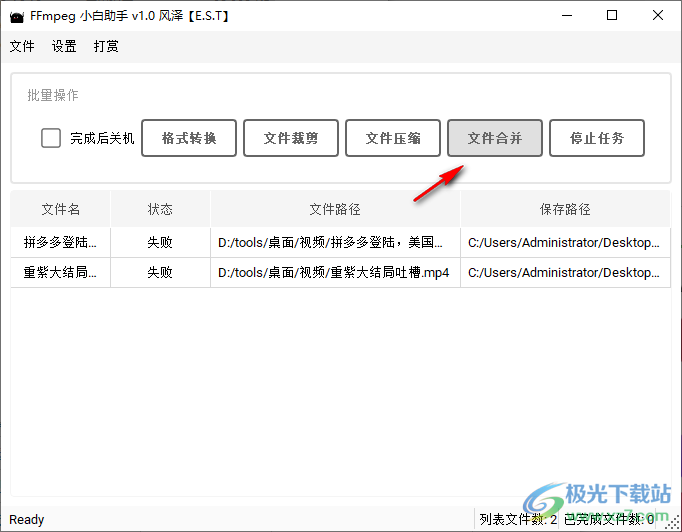Enable the 完成后关机 checkbox
Screen dimensions: 682x532
[51, 138]
